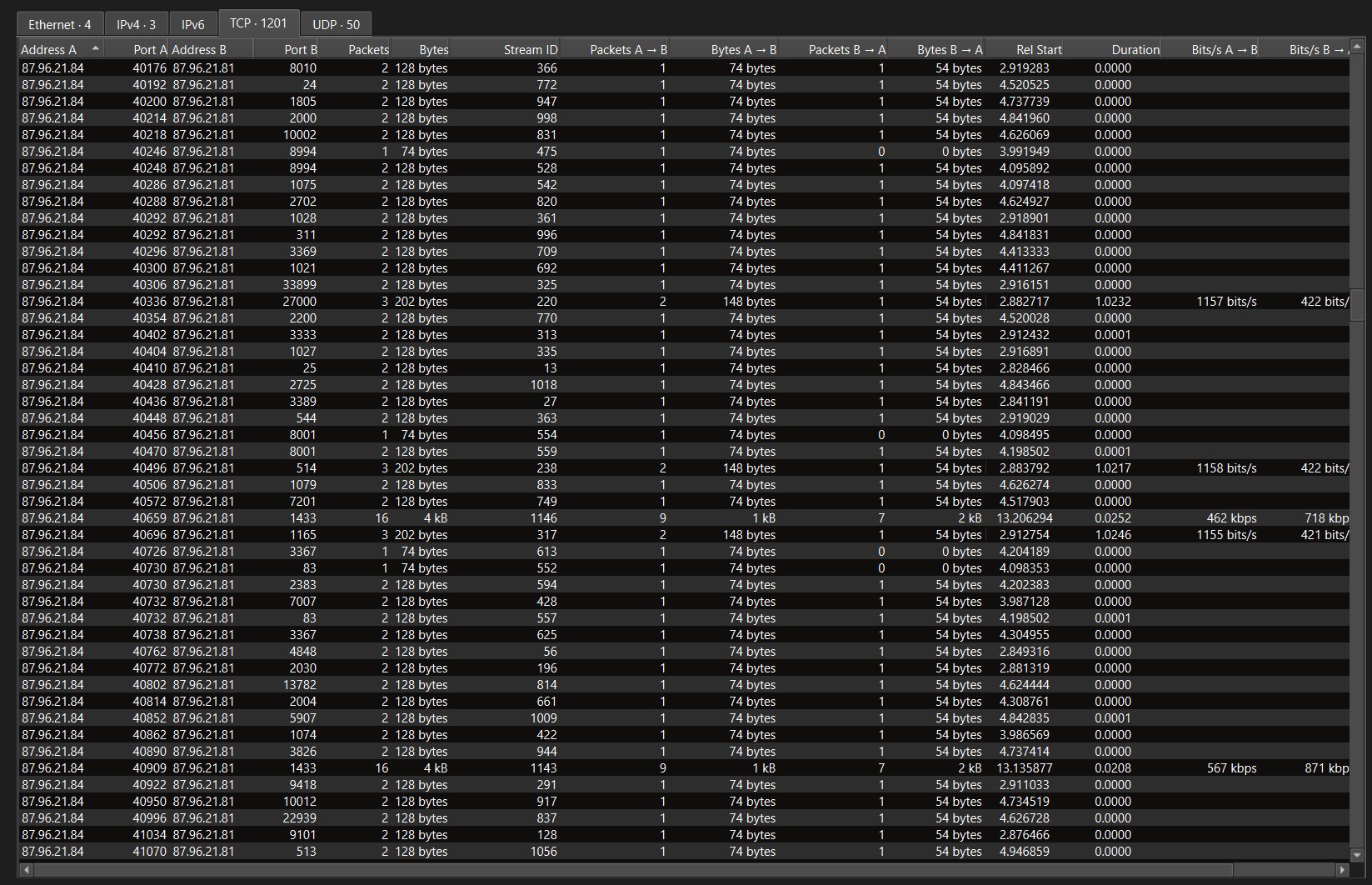Click Port B 7201 cell
This screenshot has width=1372, height=885.
(302, 502)
